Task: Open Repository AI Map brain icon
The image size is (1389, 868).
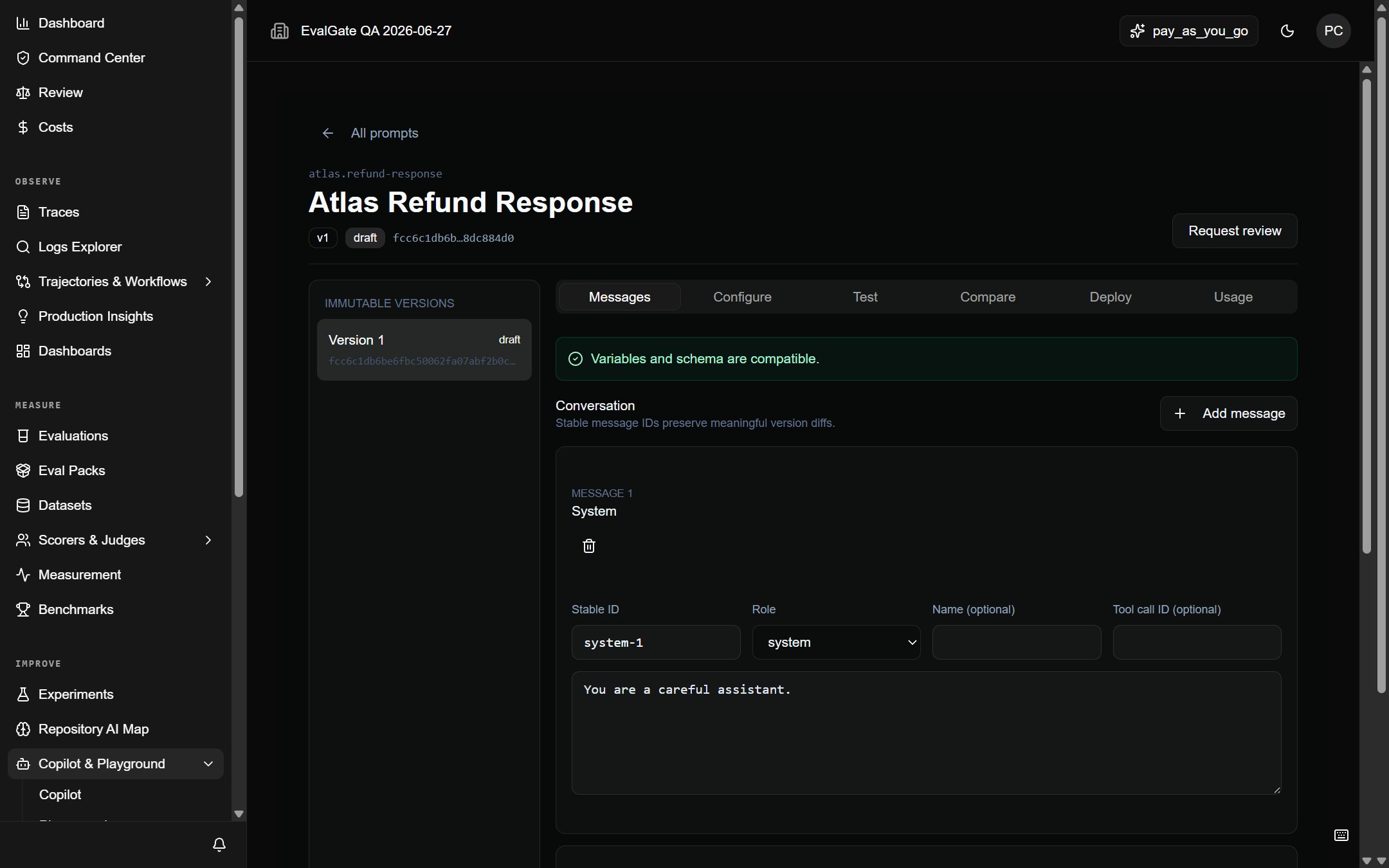Action: [23, 729]
